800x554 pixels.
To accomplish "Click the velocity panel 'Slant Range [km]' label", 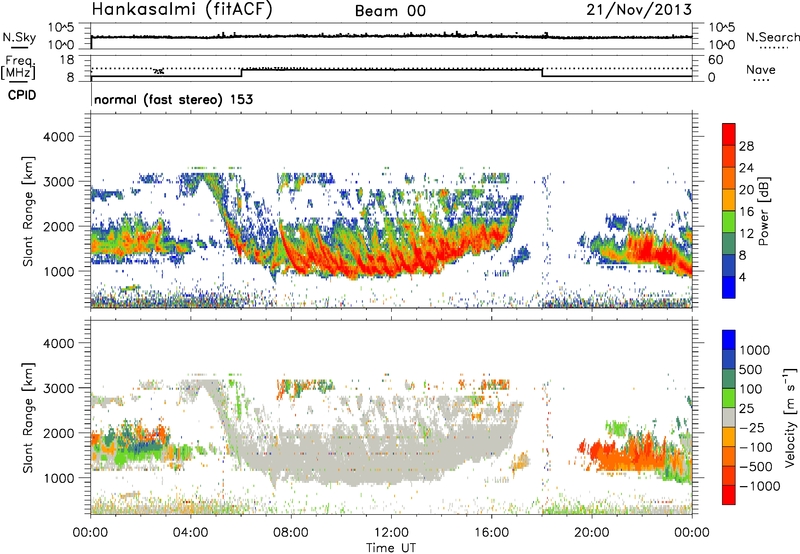I will pyautogui.click(x=28, y=417).
